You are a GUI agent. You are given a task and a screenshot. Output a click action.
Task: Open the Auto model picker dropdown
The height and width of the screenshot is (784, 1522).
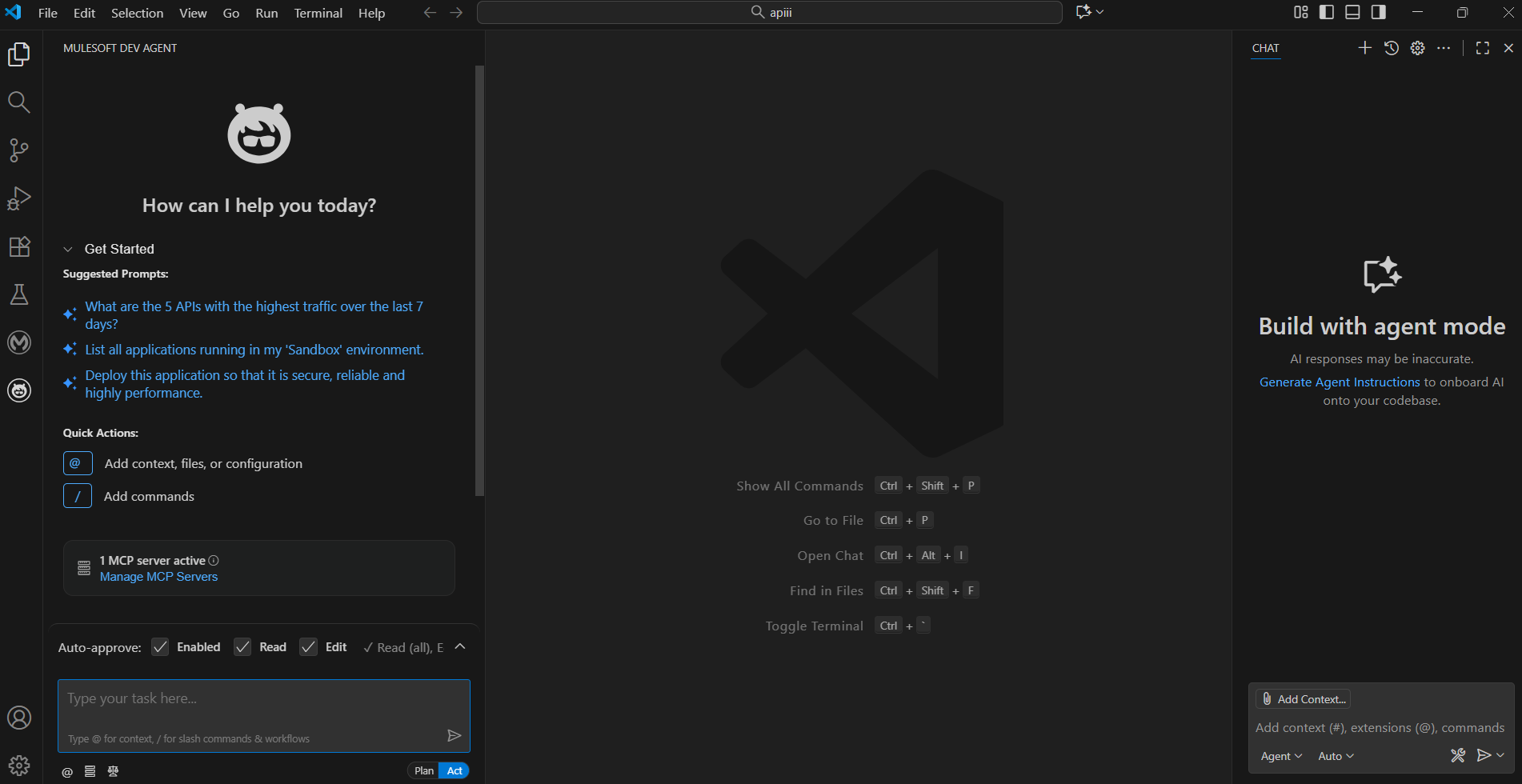[x=1336, y=756]
